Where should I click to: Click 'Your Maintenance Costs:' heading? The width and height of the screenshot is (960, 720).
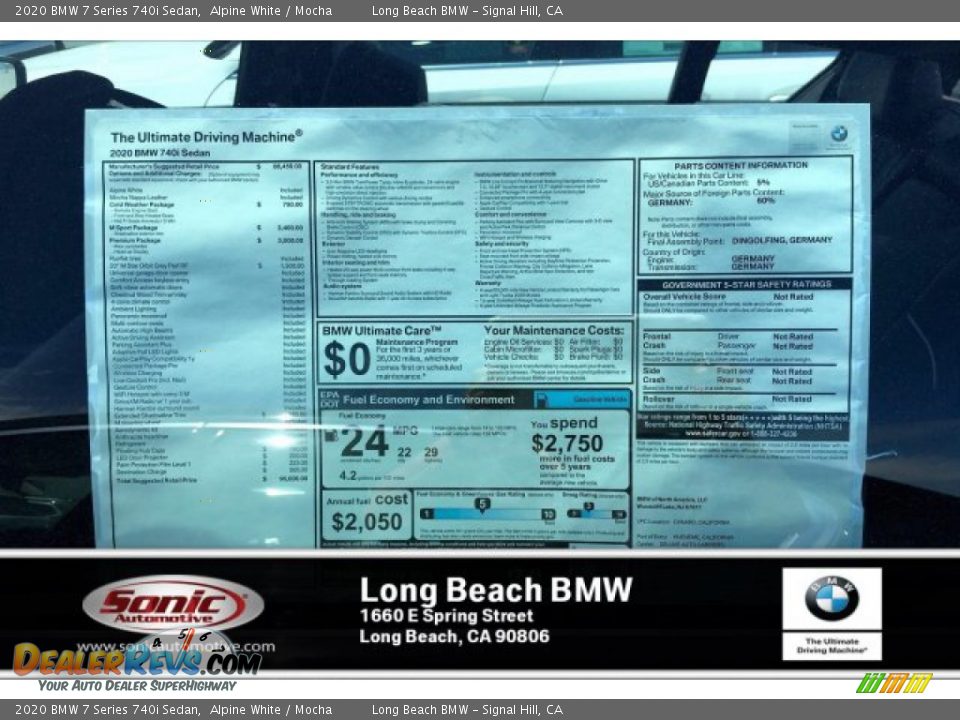tap(554, 330)
